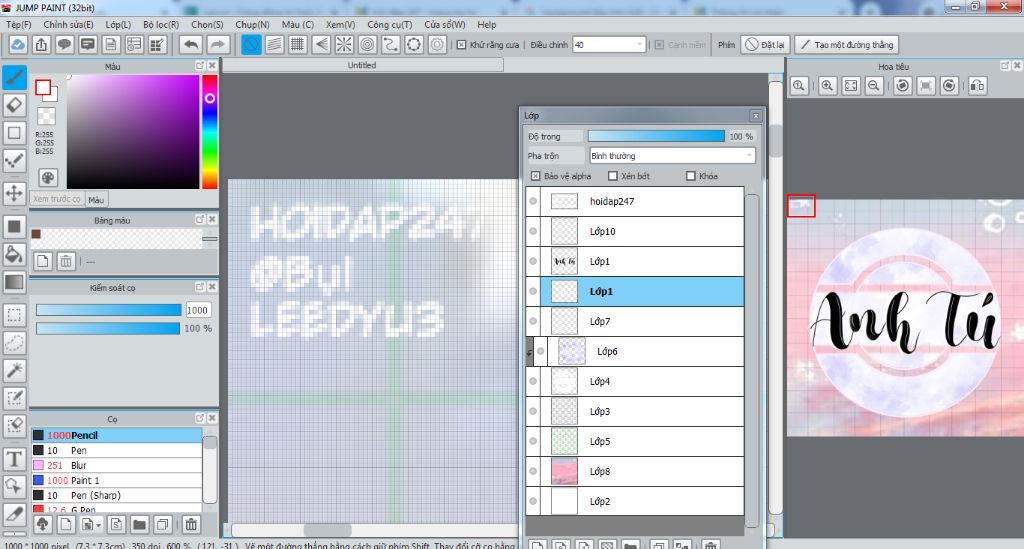This screenshot has width=1024, height=549.
Task: Click Lớp panel vertical scrollbar
Action: (752, 360)
